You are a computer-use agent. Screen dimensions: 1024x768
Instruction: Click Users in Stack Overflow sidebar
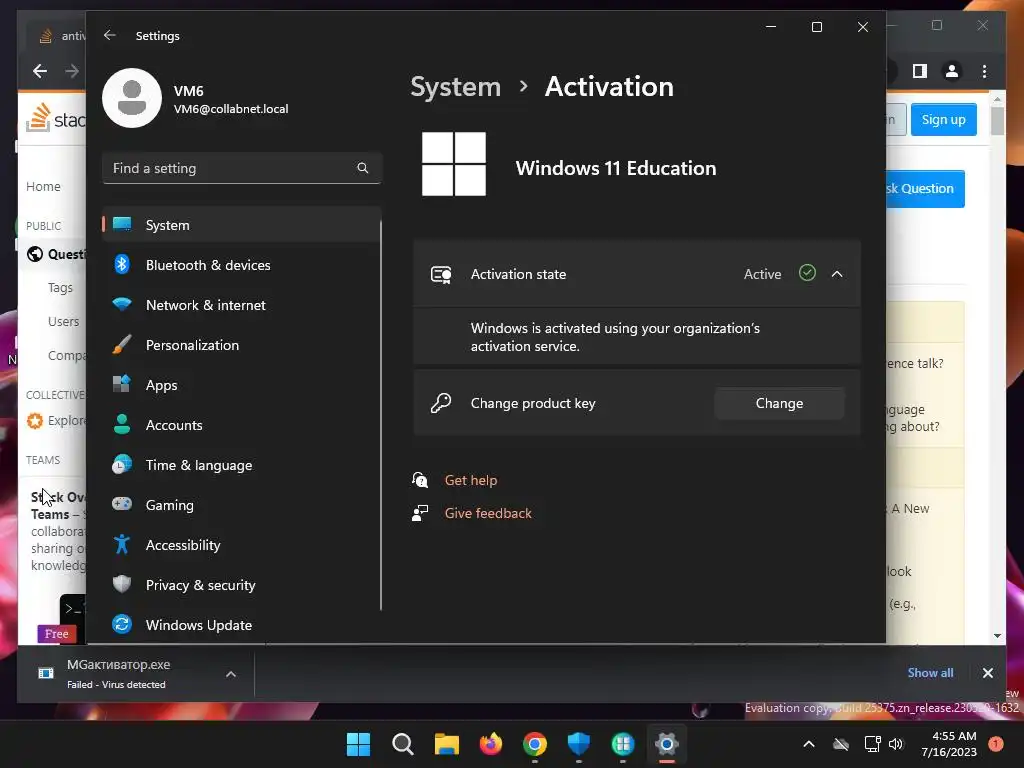click(x=63, y=321)
